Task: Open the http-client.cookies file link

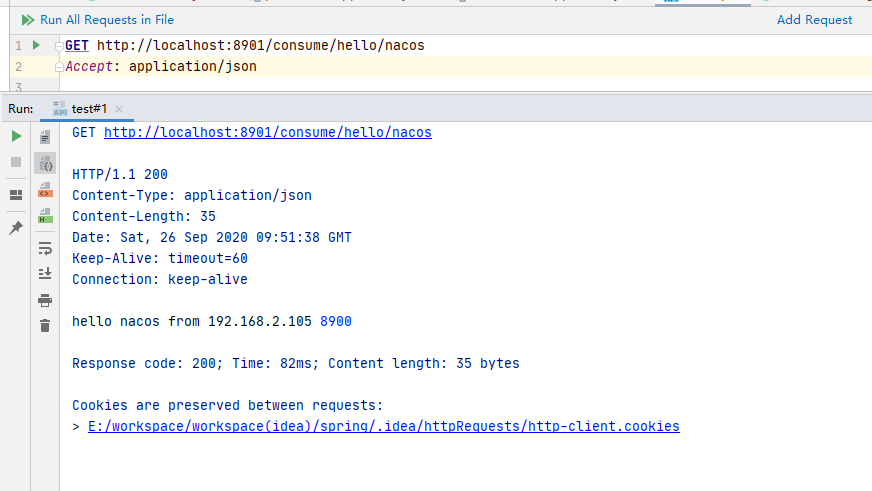Action: 383,426
